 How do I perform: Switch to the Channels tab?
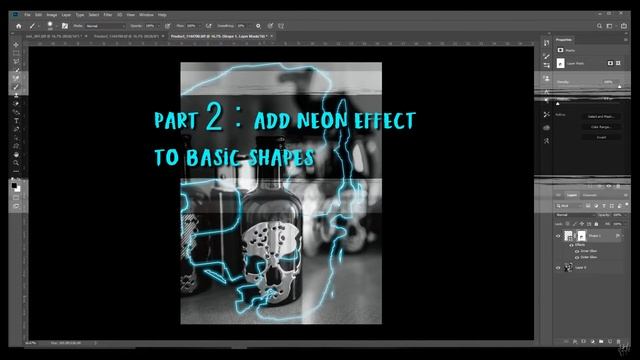(590, 196)
